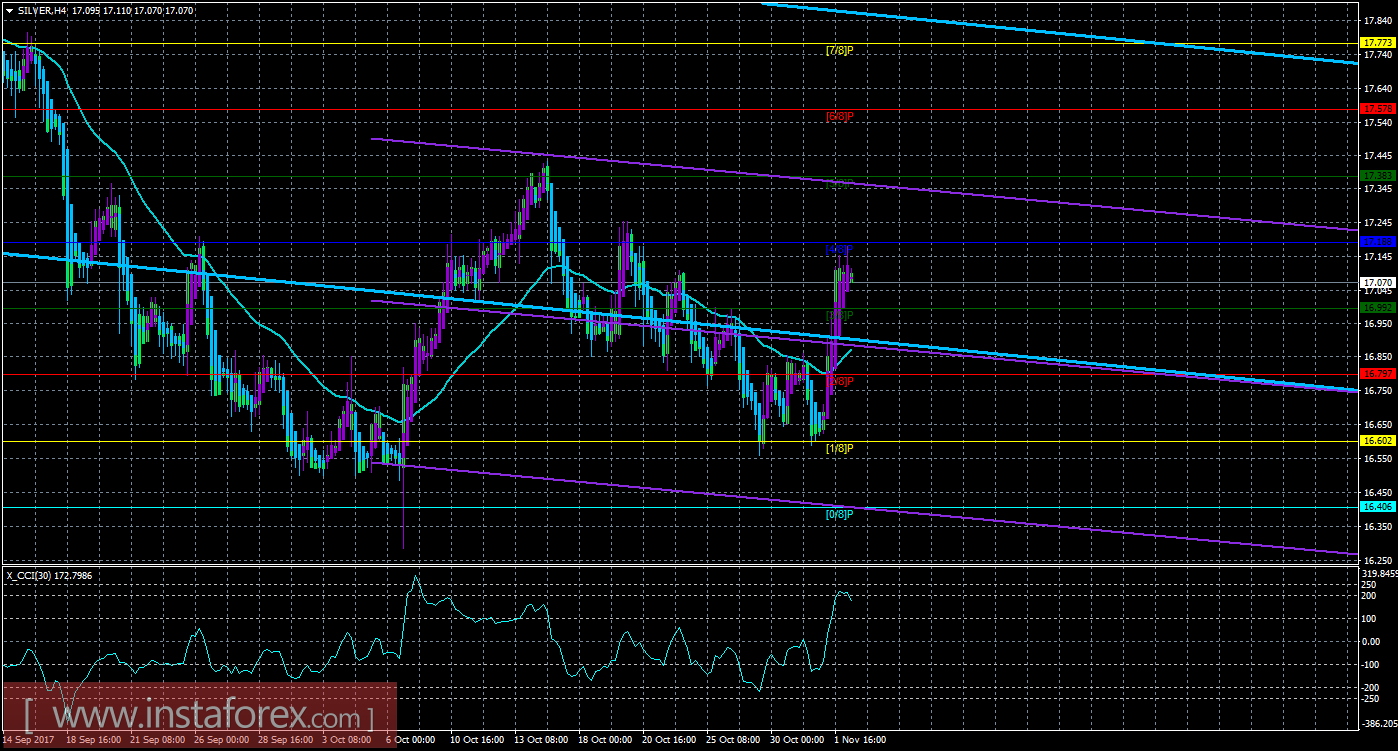Click the red 16.797 price level tag
The height and width of the screenshot is (751, 1398).
(1376, 374)
